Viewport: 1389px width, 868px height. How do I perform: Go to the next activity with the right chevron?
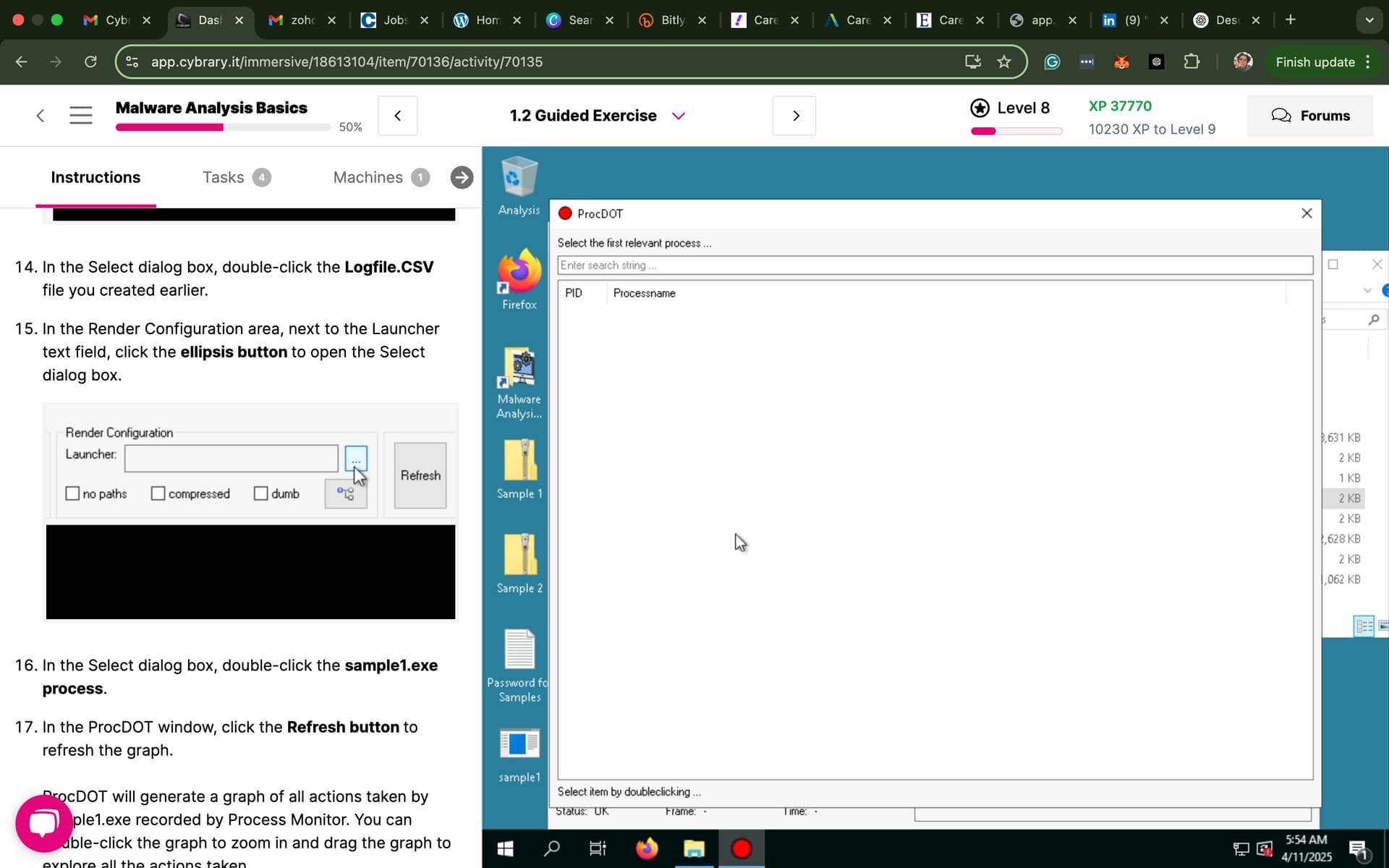(795, 116)
